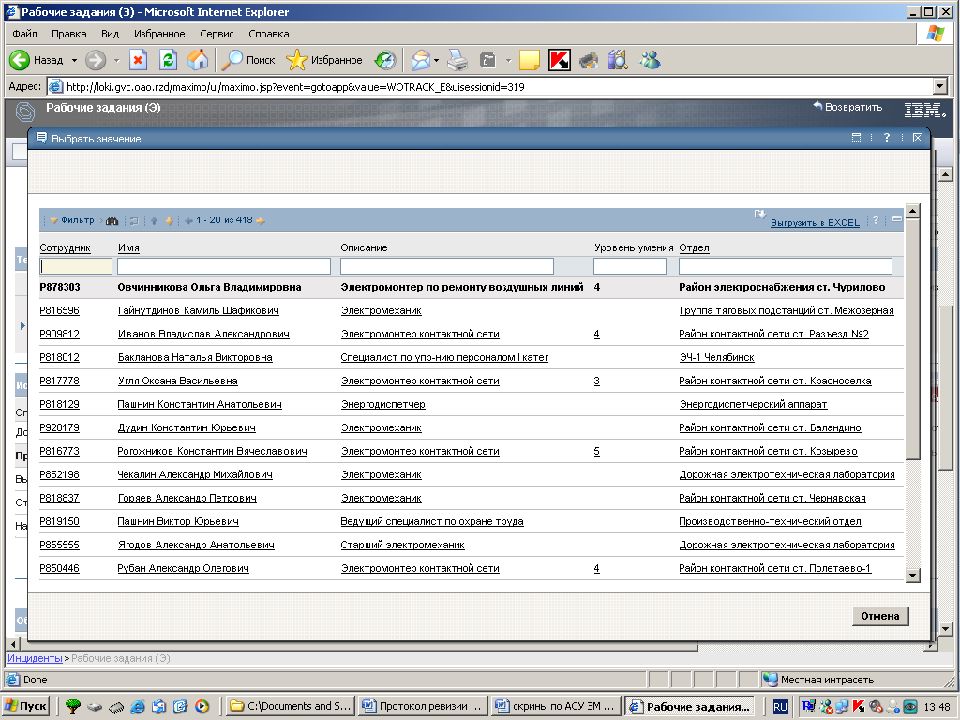Image resolution: width=960 pixels, height=720 pixels.
Task: Click the Возвратить link in header
Action: [x=848, y=107]
